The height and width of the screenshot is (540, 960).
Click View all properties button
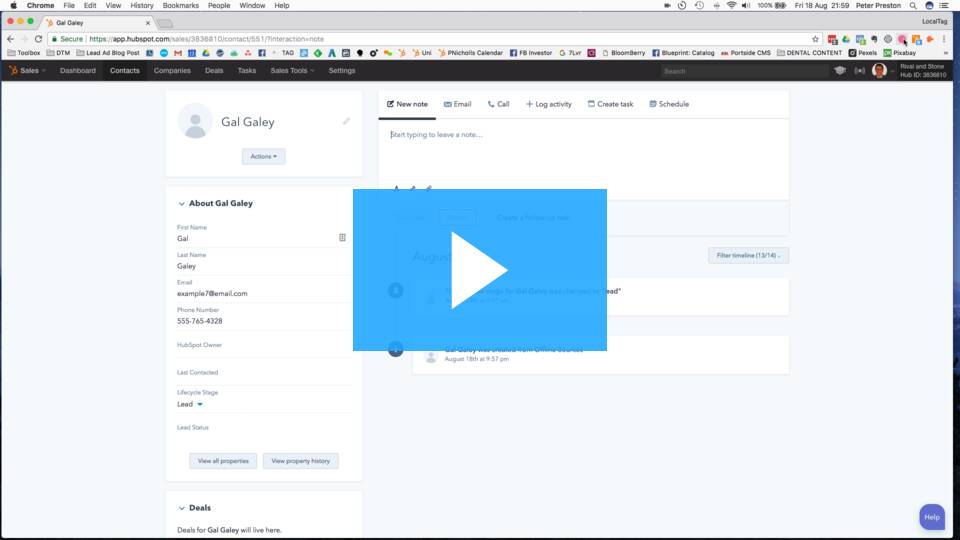click(223, 461)
